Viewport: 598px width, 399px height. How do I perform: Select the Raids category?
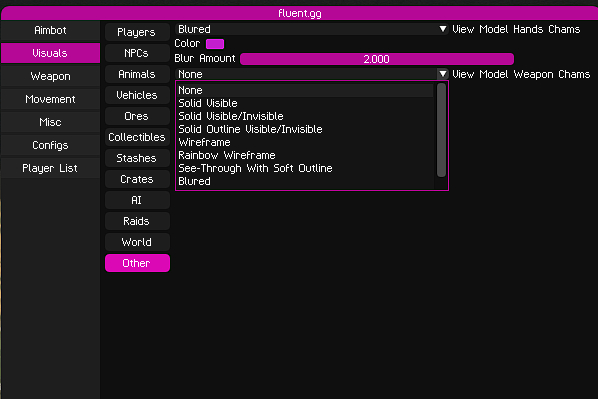(x=137, y=221)
